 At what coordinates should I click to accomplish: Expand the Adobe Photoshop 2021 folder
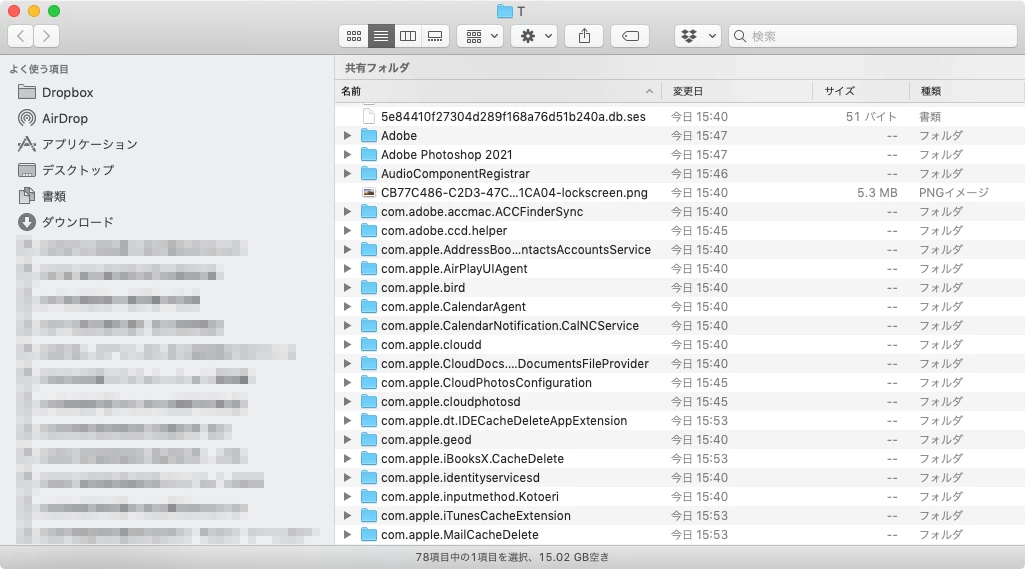pyautogui.click(x=347, y=154)
